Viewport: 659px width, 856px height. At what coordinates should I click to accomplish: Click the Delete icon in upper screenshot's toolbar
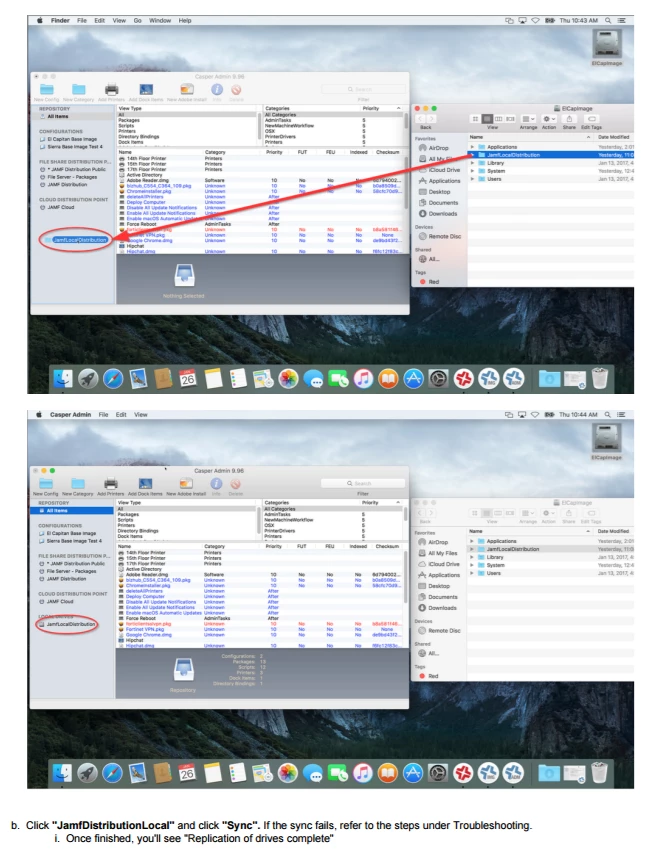(236, 90)
